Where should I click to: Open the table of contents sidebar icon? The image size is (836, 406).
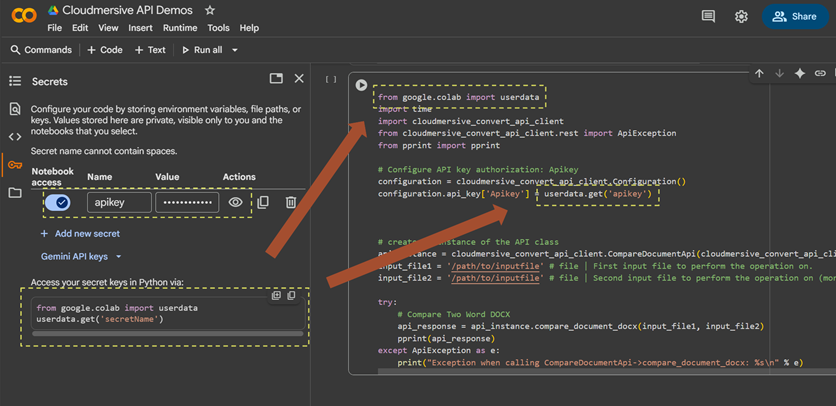[x=15, y=81]
